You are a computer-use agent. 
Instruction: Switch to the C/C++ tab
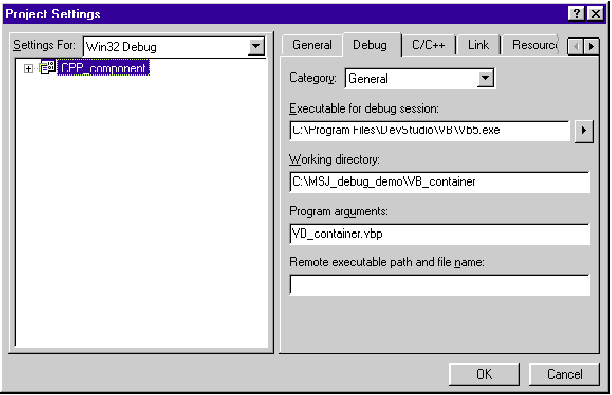point(429,45)
